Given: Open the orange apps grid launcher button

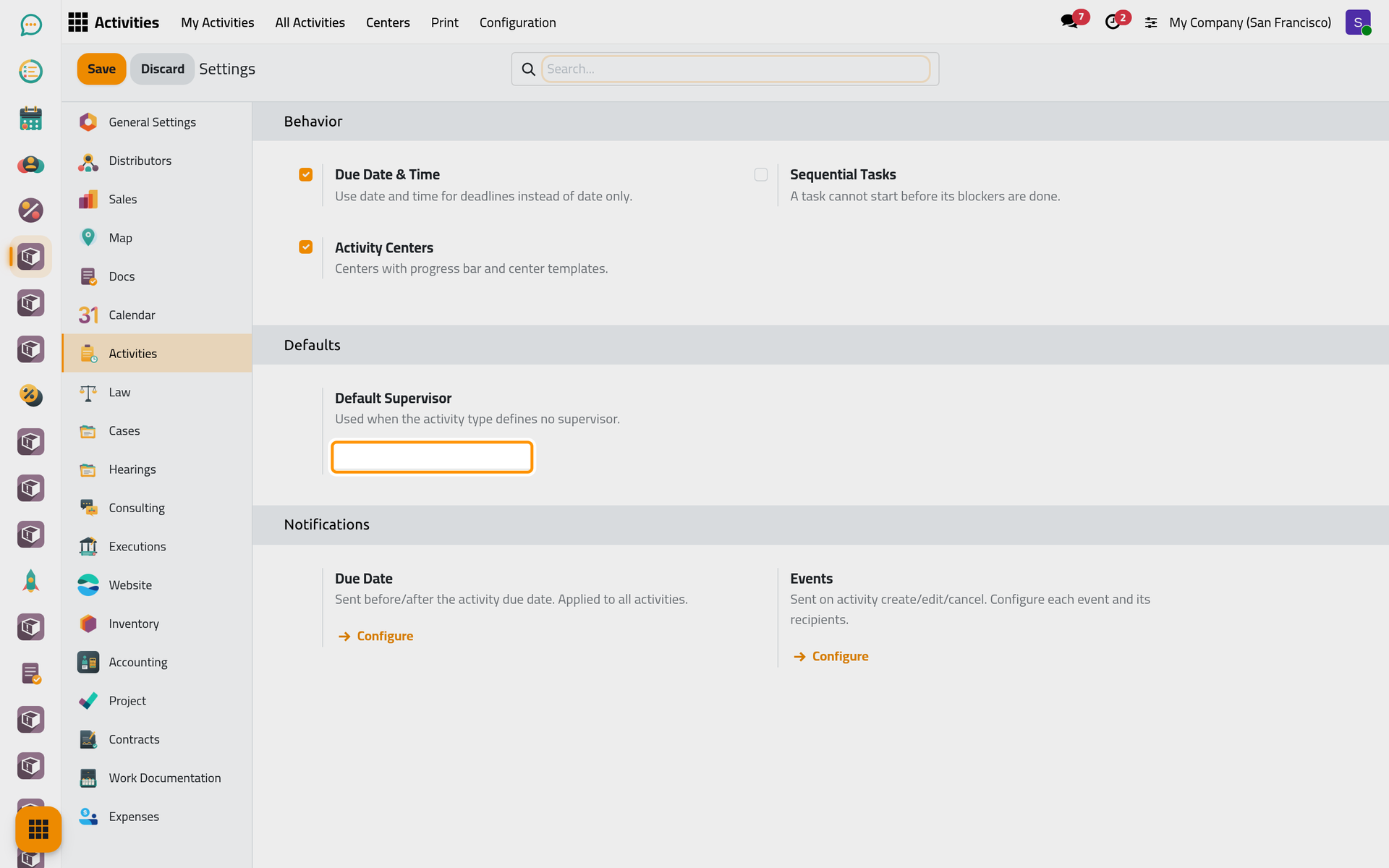Looking at the screenshot, I should 38,829.
